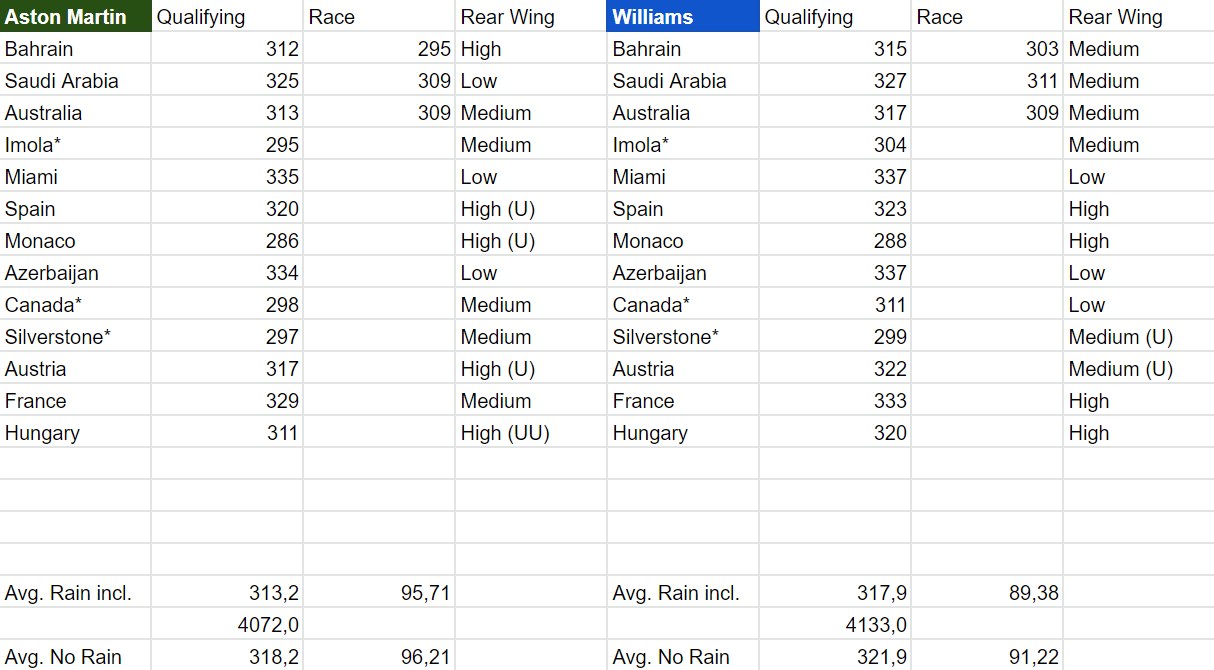Click the High (UU) rear wing cell
The image size is (1214, 670).
point(530,433)
